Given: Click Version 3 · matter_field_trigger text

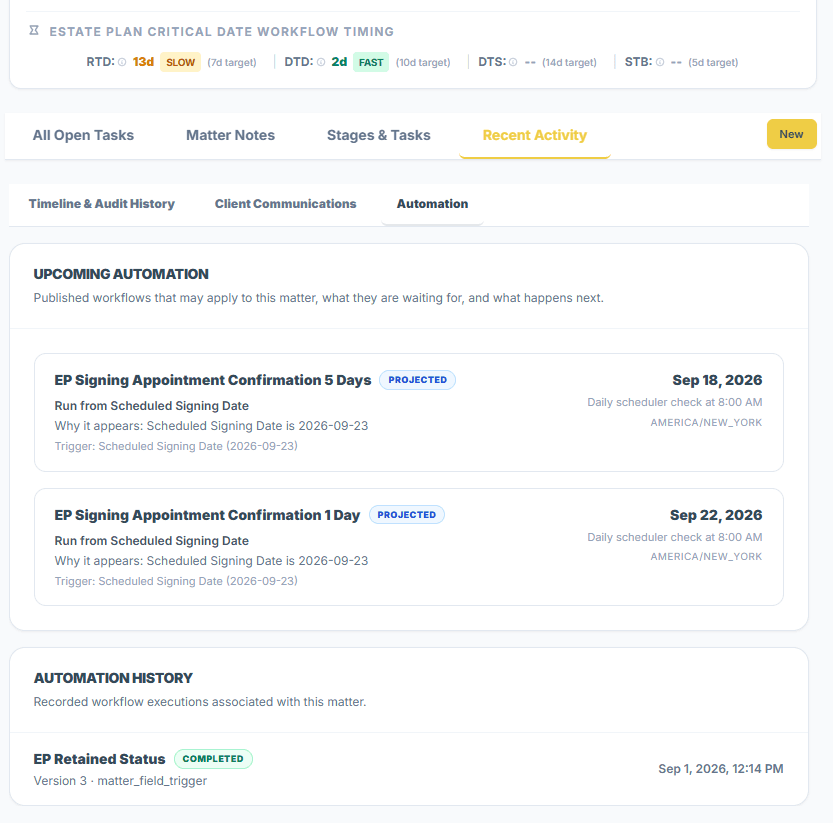Looking at the screenshot, I should 120,781.
